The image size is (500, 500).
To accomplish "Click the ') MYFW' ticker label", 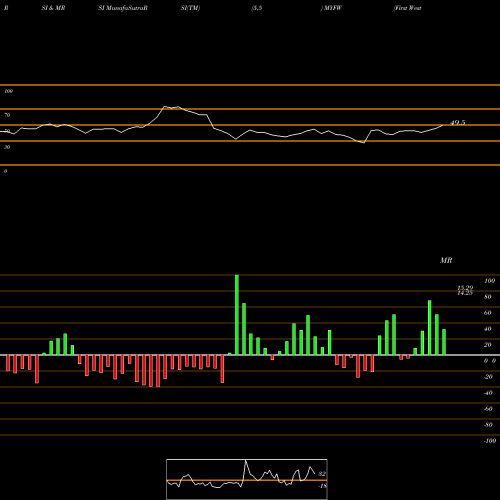I will [331, 8].
